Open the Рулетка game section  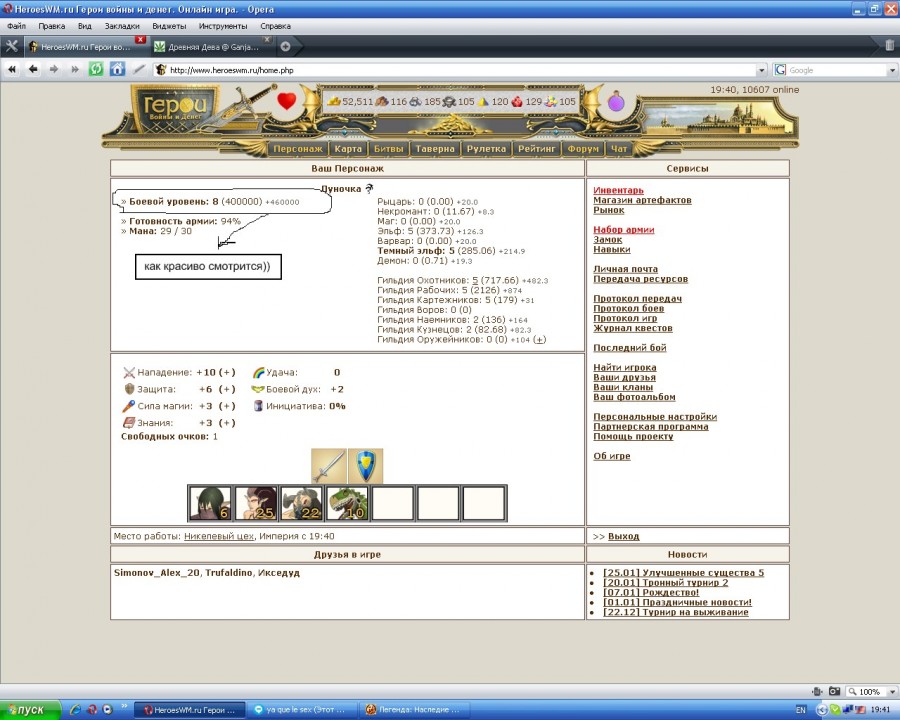[486, 149]
